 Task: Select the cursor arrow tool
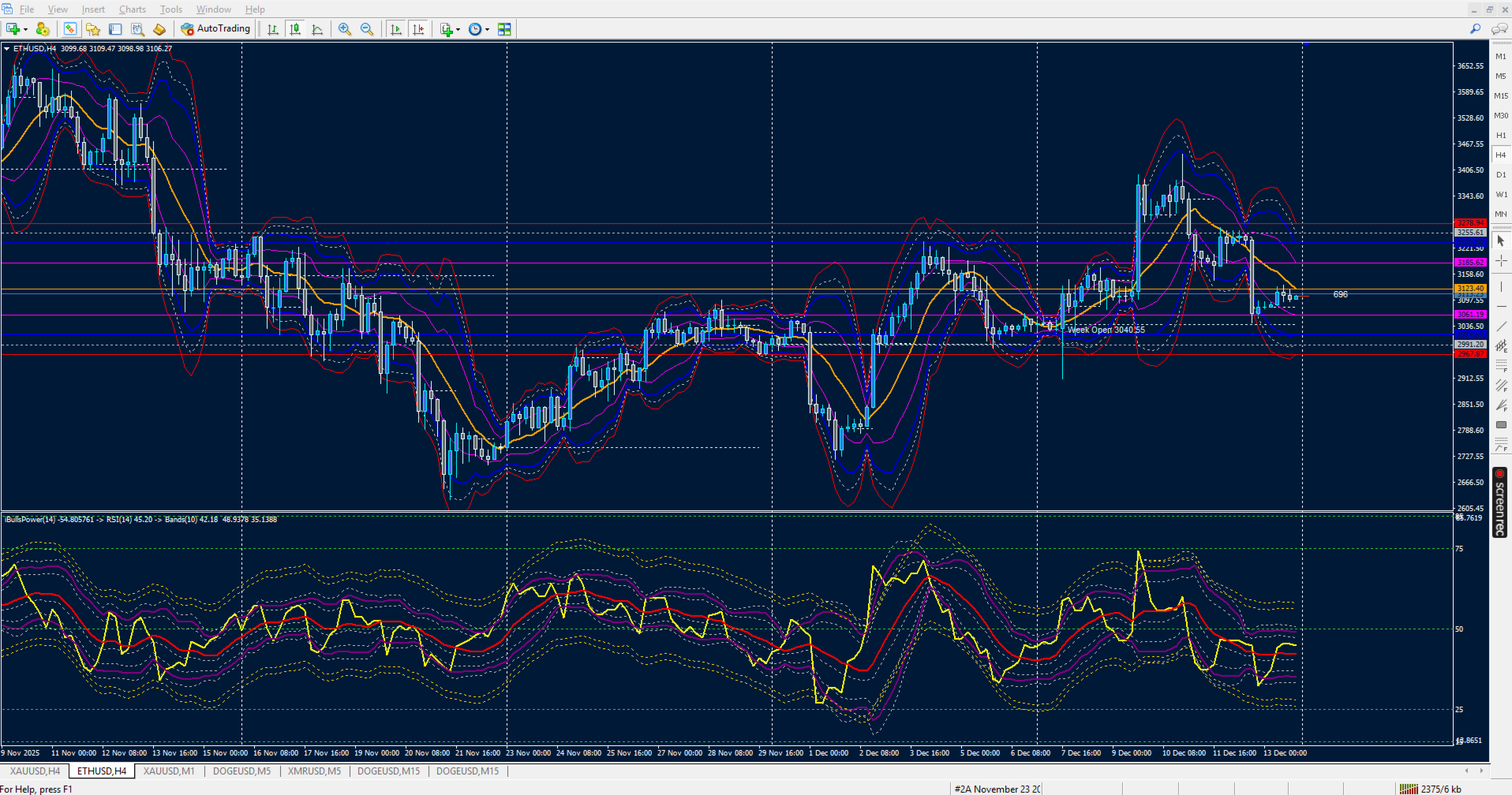[x=1501, y=241]
